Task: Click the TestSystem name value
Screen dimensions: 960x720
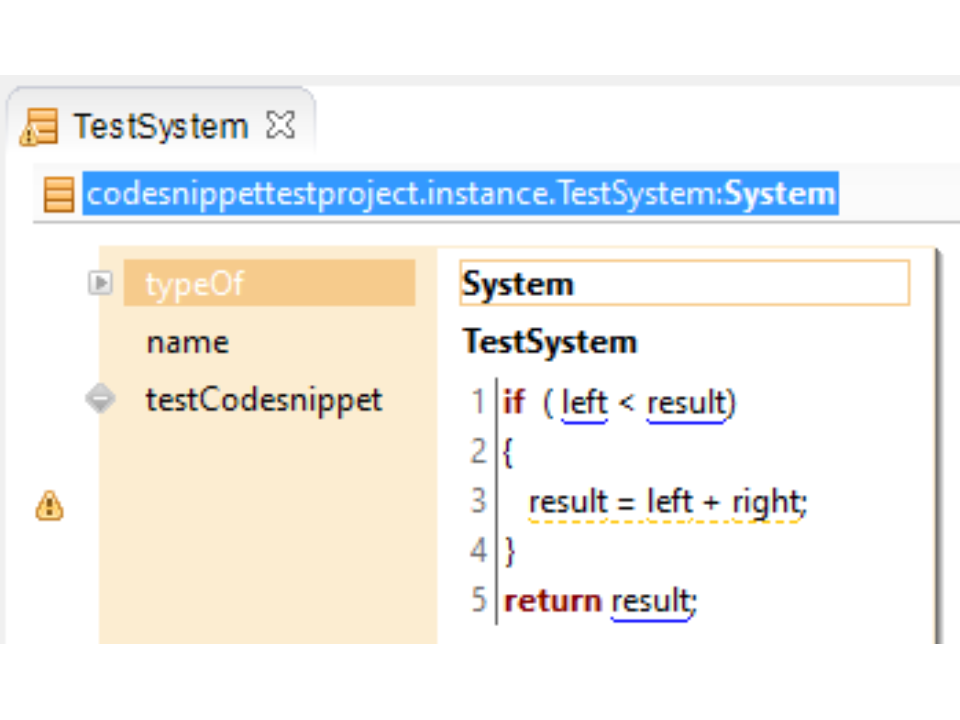Action: point(549,342)
